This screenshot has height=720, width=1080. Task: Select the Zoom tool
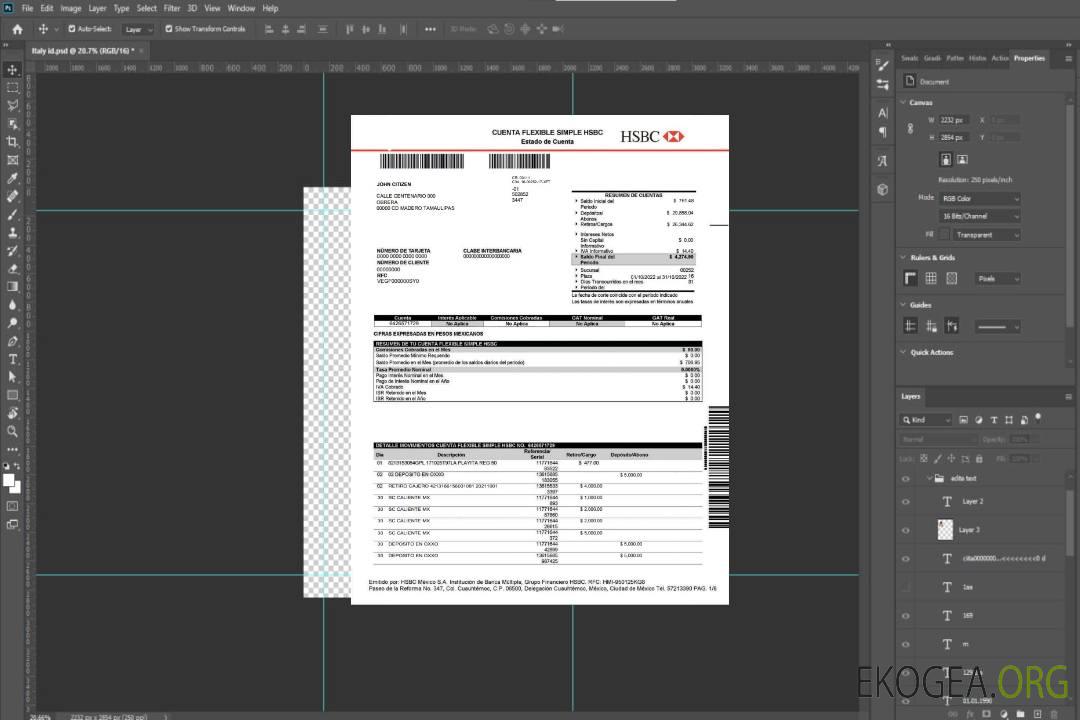[12, 431]
